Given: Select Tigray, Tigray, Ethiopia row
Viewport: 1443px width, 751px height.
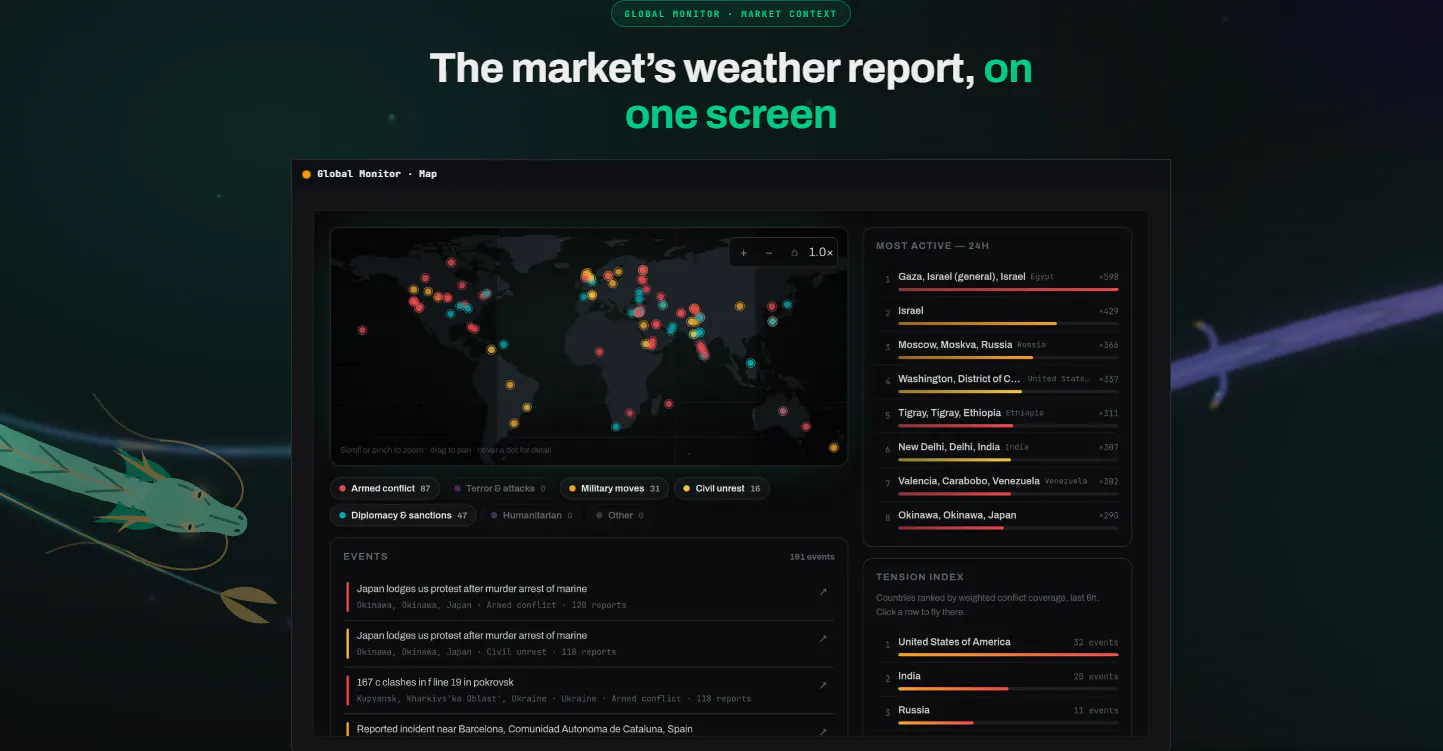Looking at the screenshot, I should pos(998,416).
